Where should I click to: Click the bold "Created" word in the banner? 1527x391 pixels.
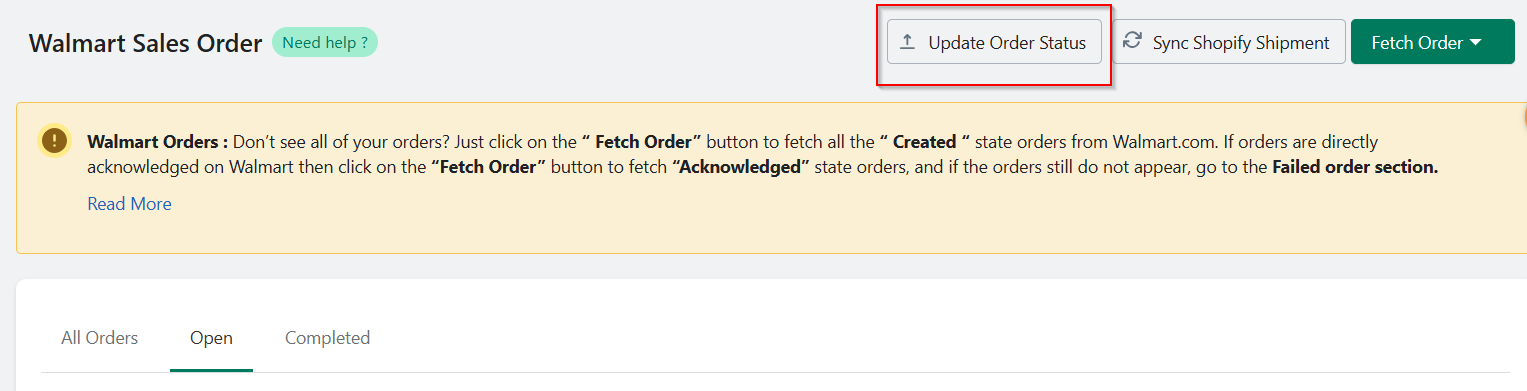[924, 142]
